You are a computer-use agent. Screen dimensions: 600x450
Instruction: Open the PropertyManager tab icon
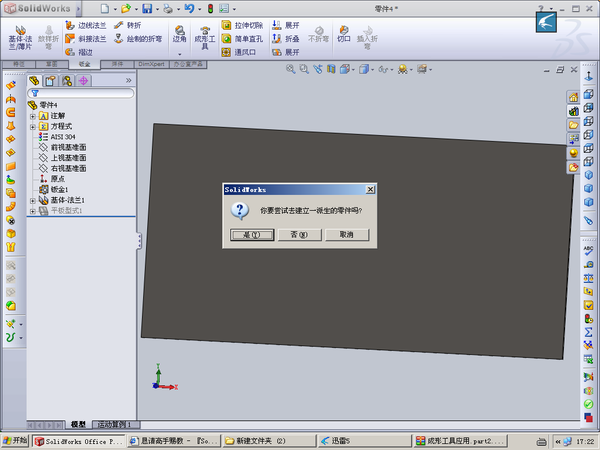[50, 81]
